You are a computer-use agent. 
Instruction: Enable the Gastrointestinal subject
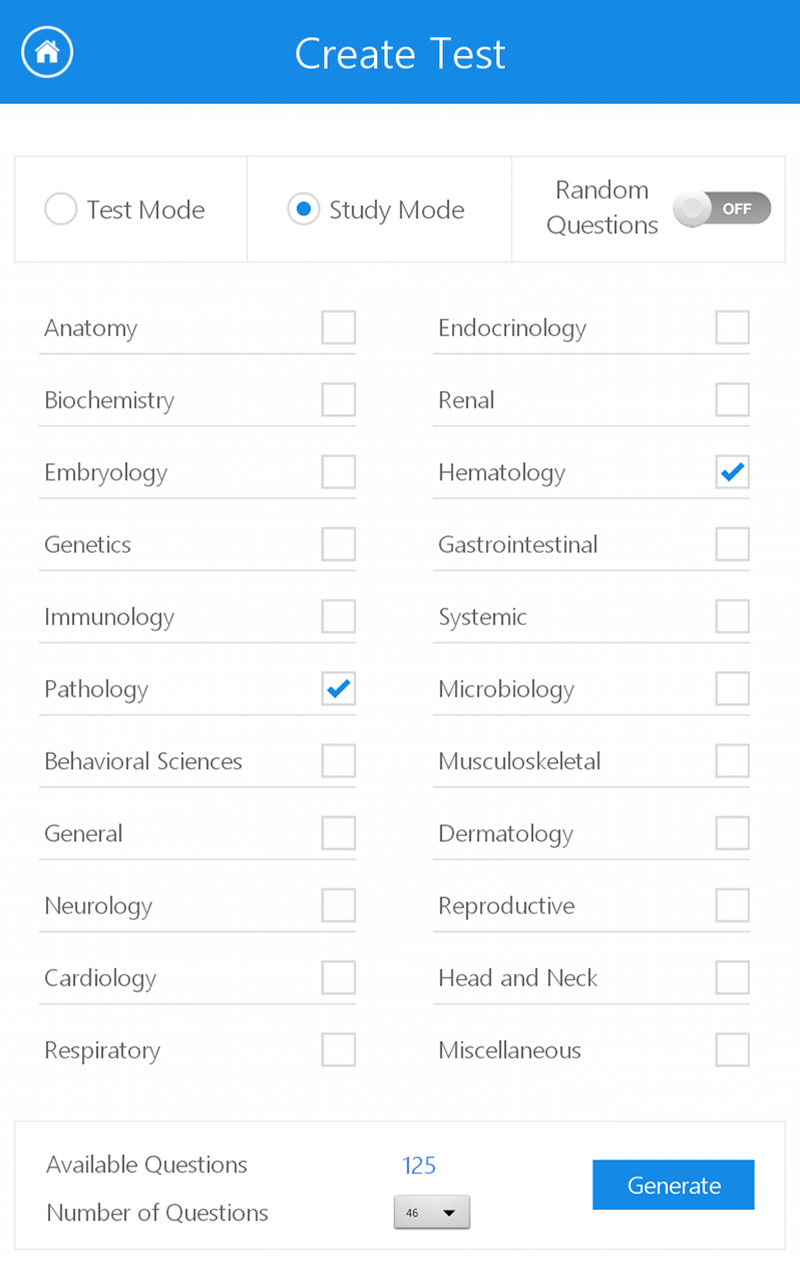(x=733, y=544)
